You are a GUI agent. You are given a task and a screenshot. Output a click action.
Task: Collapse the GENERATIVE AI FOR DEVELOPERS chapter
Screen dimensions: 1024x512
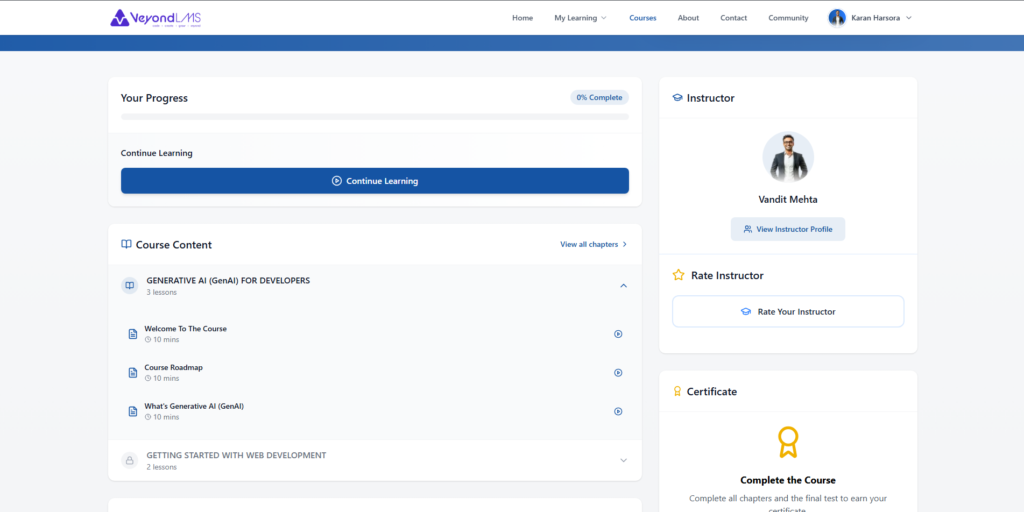[623, 285]
